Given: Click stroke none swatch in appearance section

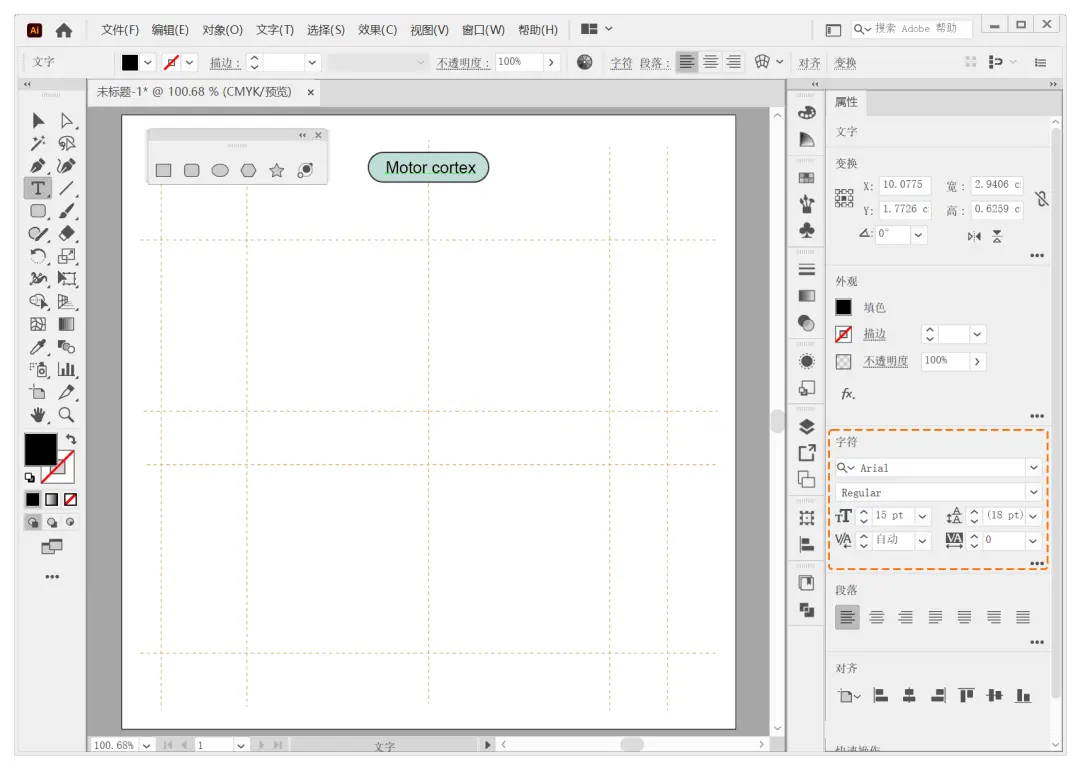Looking at the screenshot, I should (843, 334).
